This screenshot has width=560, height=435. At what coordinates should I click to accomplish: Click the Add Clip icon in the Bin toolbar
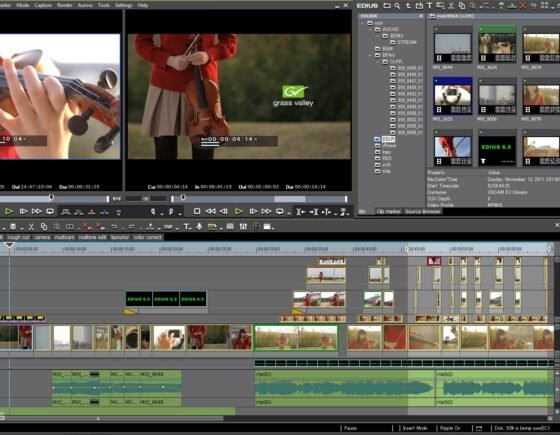(419, 5)
